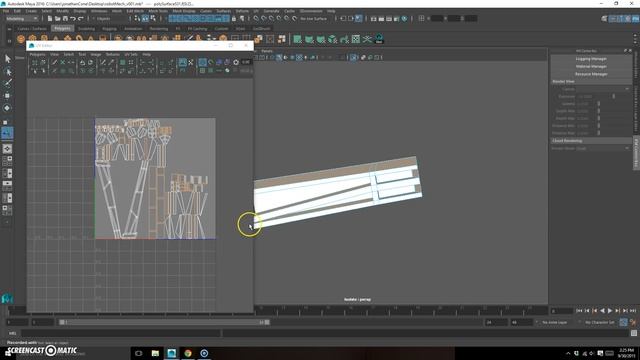
Task: Select the polygon torus shelf icon
Action: pos(79,39)
